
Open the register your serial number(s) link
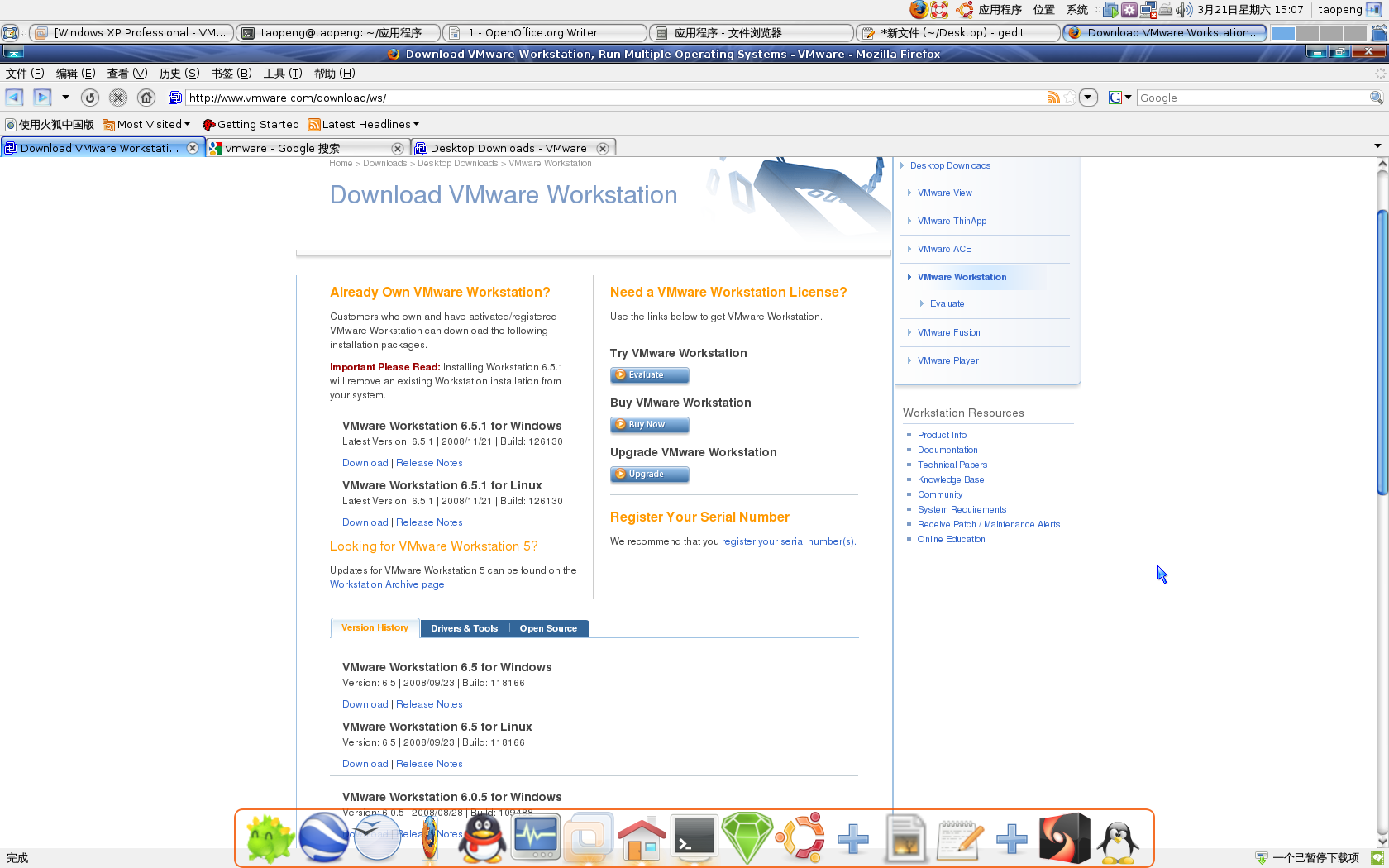pos(789,541)
